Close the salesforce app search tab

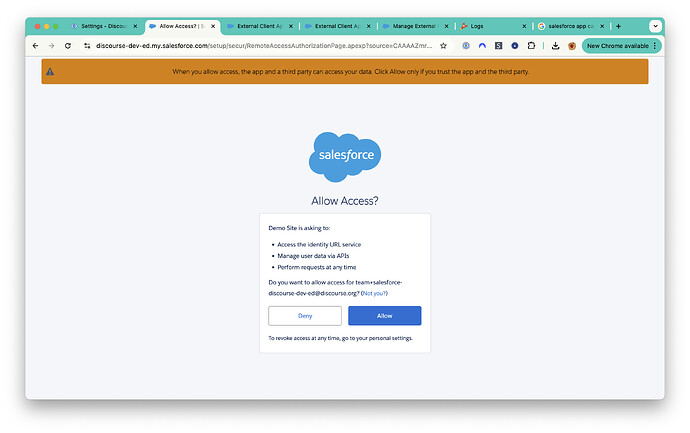[x=602, y=26]
